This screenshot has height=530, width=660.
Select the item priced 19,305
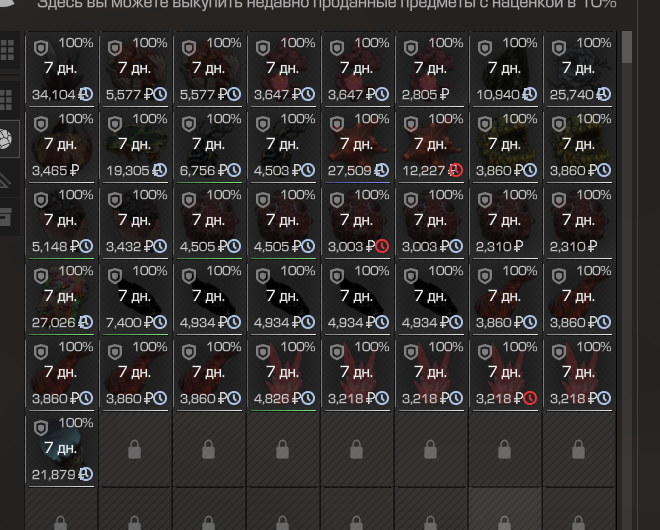click(135, 145)
